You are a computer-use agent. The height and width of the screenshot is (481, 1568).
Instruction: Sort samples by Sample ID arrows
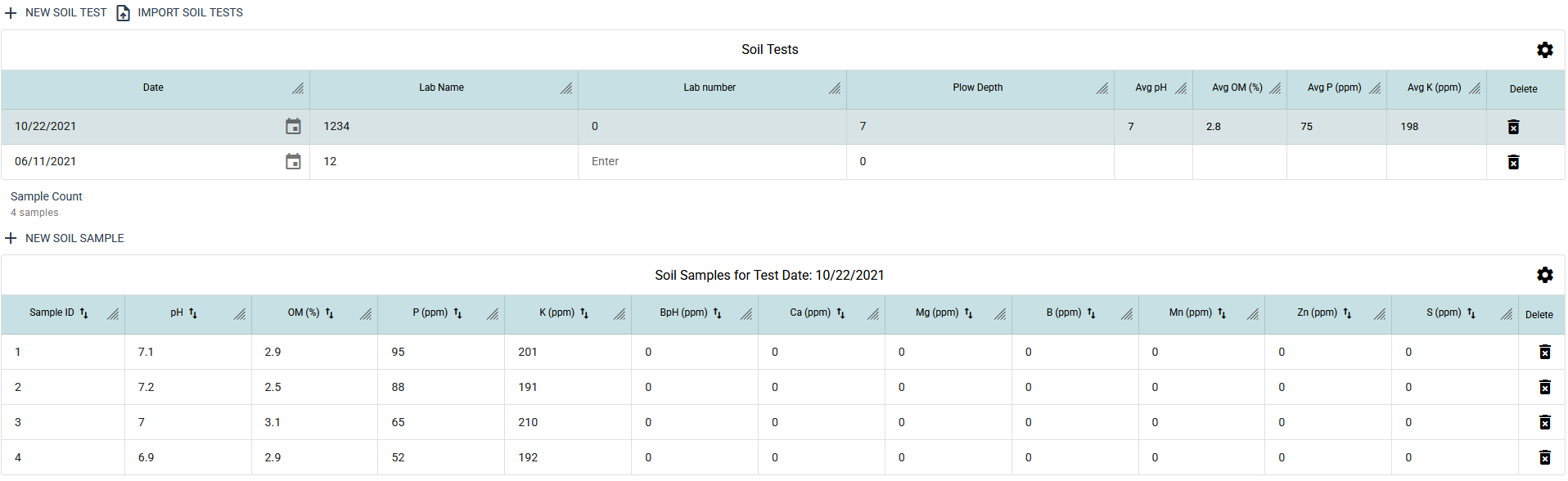tap(83, 313)
